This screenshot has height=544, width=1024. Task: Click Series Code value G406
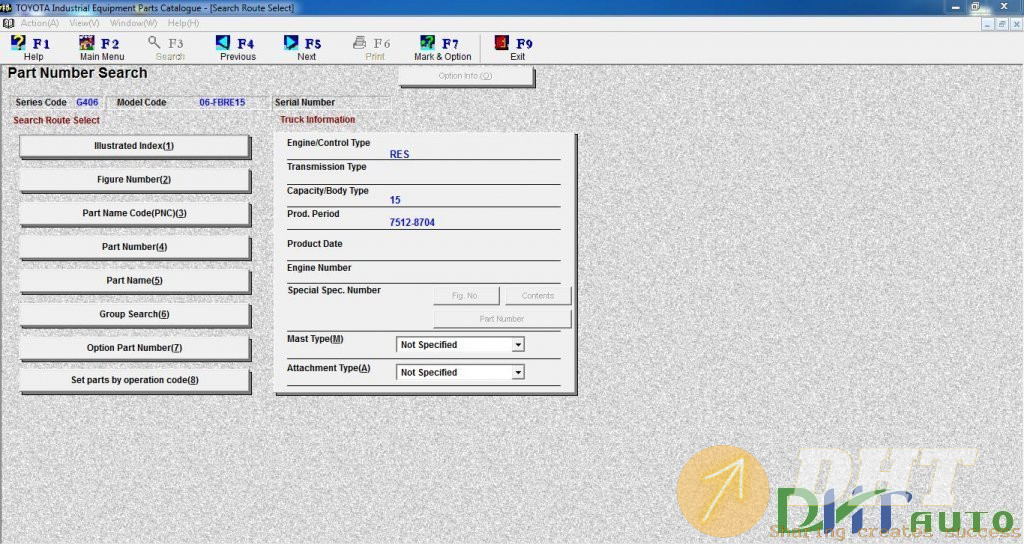point(87,103)
